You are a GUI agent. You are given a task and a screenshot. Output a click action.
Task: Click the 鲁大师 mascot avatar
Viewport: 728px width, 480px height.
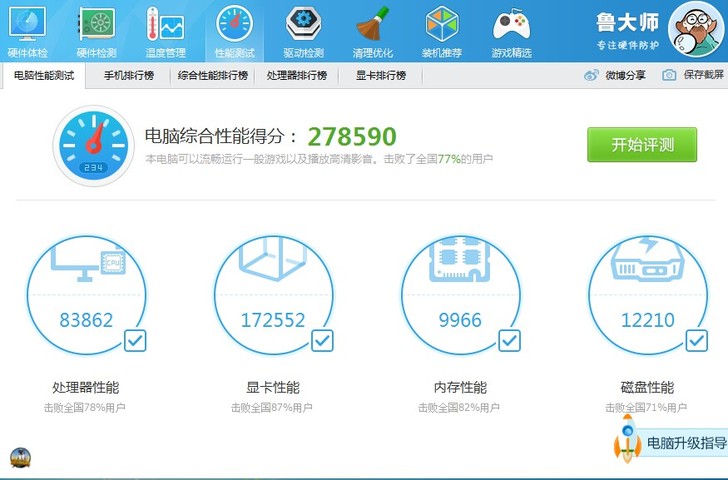[696, 30]
